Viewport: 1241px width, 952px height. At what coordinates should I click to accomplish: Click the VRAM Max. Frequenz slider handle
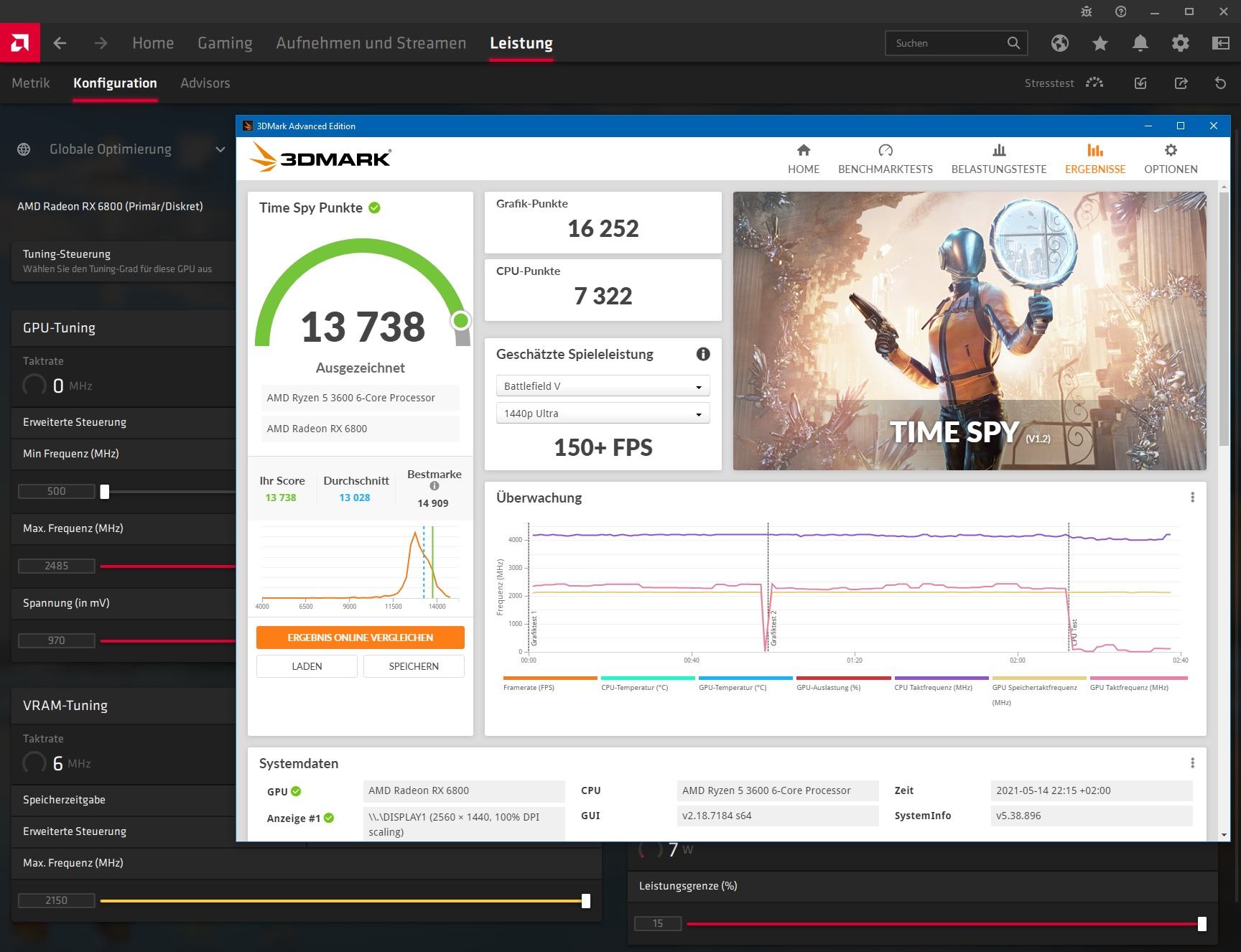[586, 900]
